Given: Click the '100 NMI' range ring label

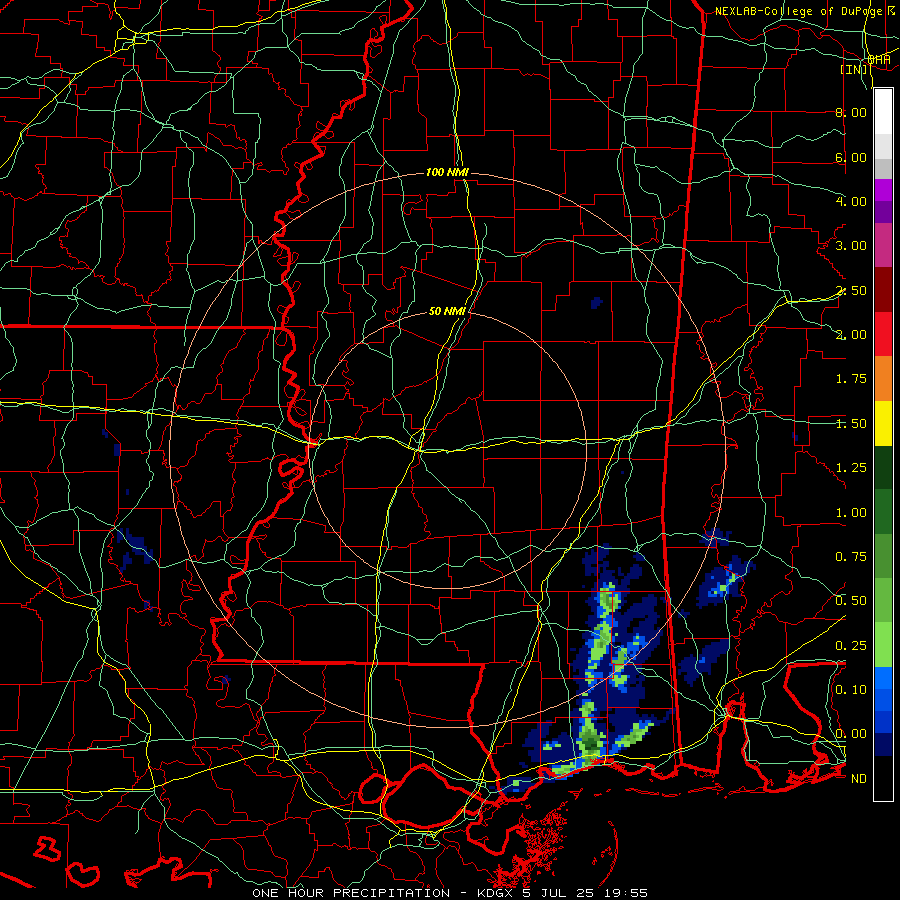Looking at the screenshot, I should [447, 172].
